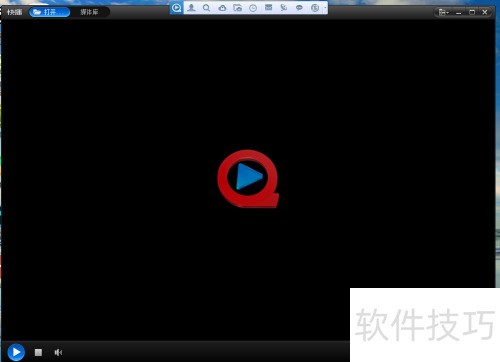Image resolution: width=500 pixels, height=362 pixels.
Task: Click the envelope mail icon
Action: (268, 8)
